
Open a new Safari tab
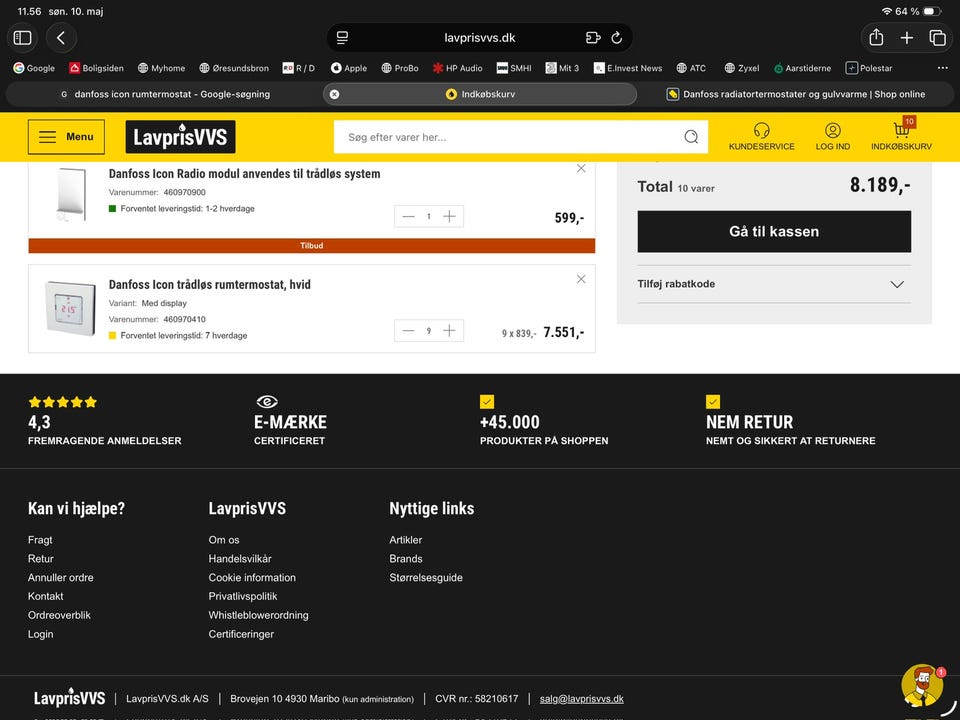tap(907, 38)
